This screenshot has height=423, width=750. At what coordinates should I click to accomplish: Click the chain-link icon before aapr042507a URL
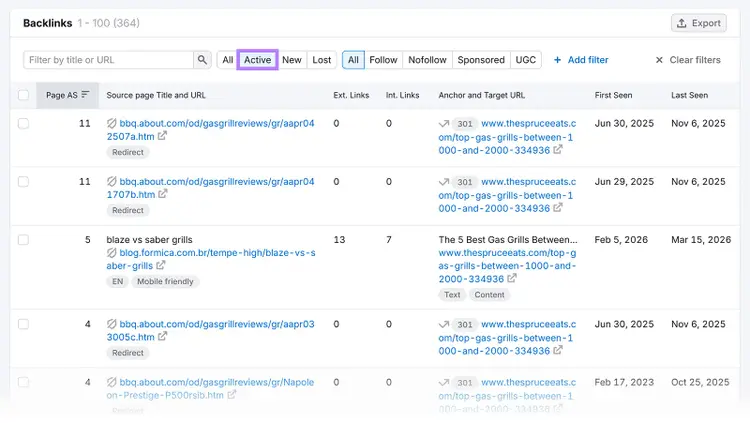[x=111, y=123]
